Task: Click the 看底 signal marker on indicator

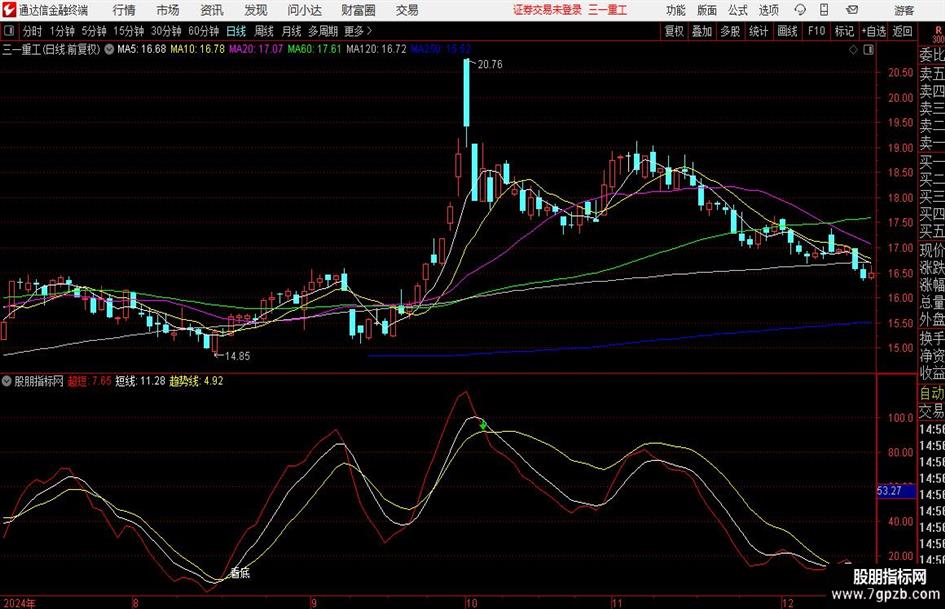Action: click(x=240, y=573)
